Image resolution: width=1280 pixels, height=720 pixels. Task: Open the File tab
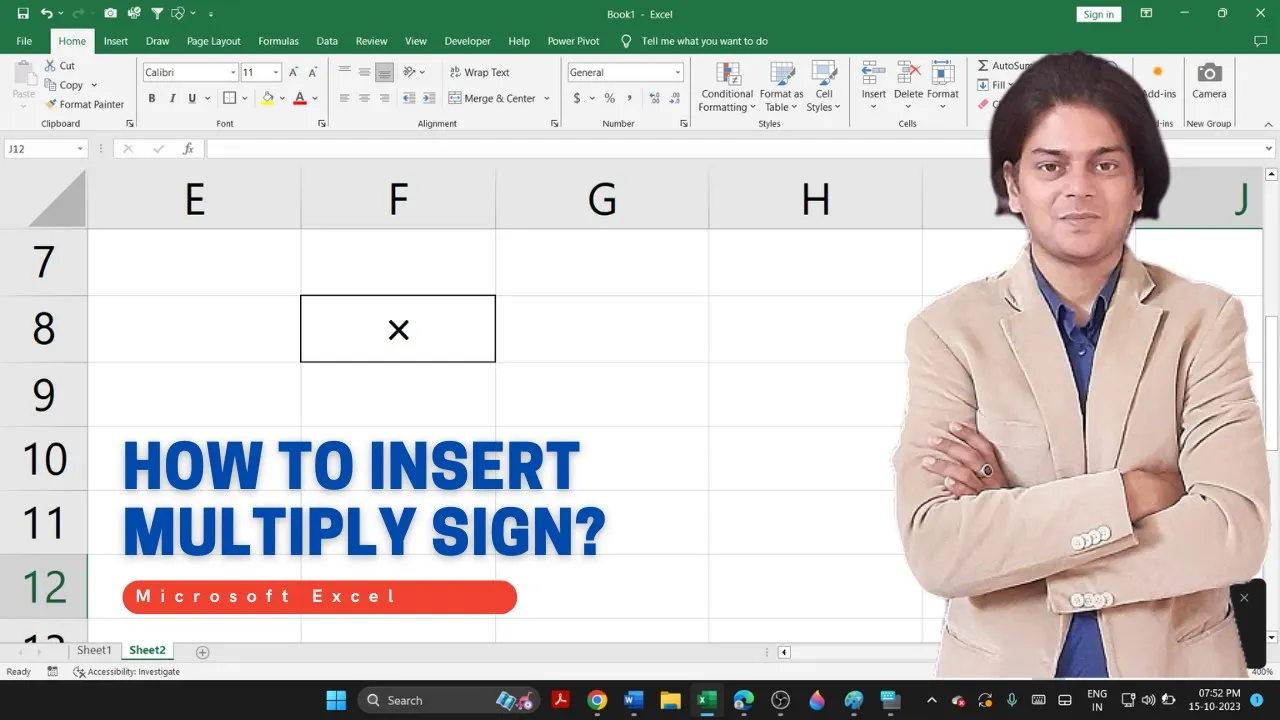pyautogui.click(x=24, y=41)
